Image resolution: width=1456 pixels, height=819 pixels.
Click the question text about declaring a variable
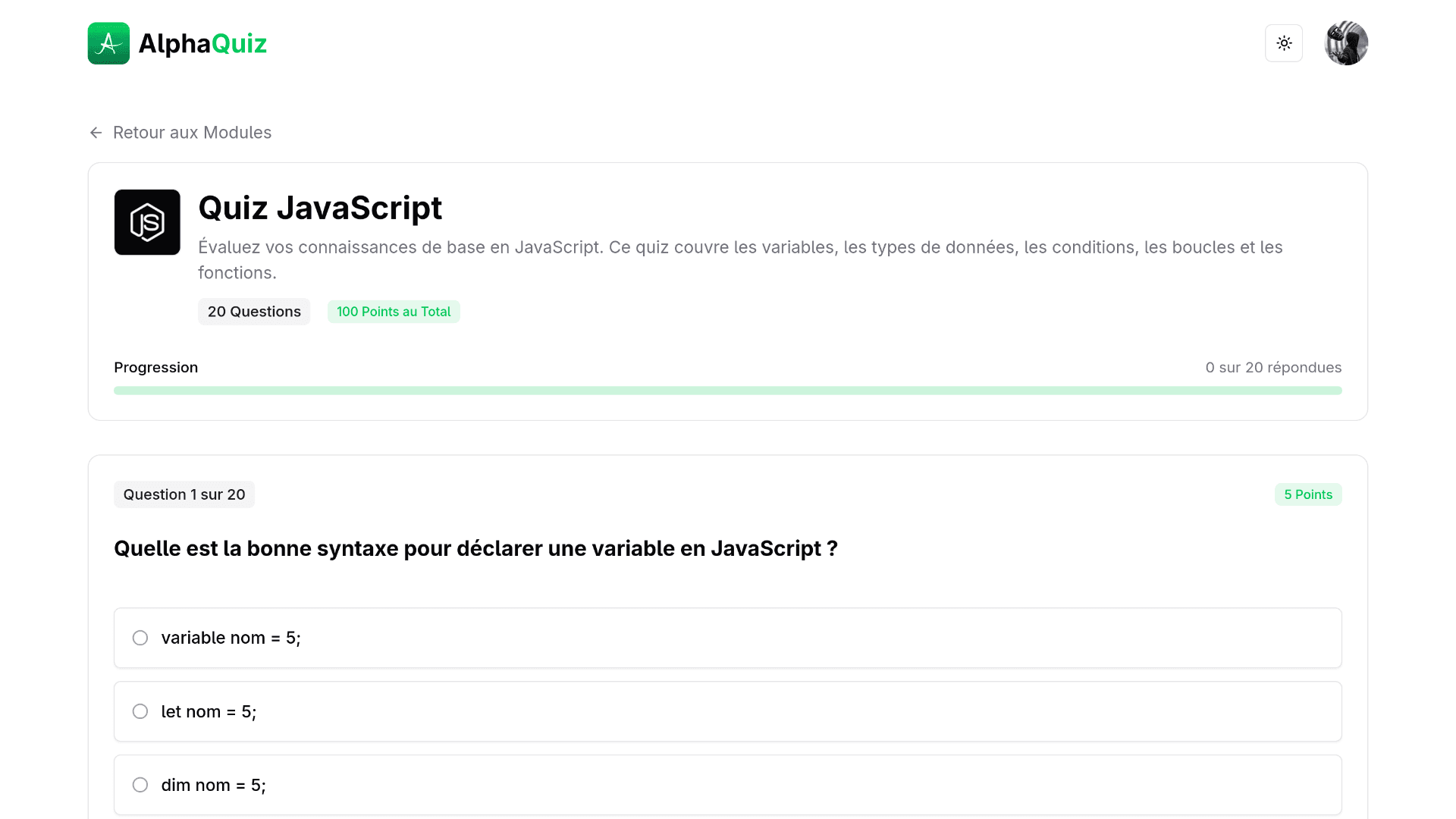click(475, 548)
